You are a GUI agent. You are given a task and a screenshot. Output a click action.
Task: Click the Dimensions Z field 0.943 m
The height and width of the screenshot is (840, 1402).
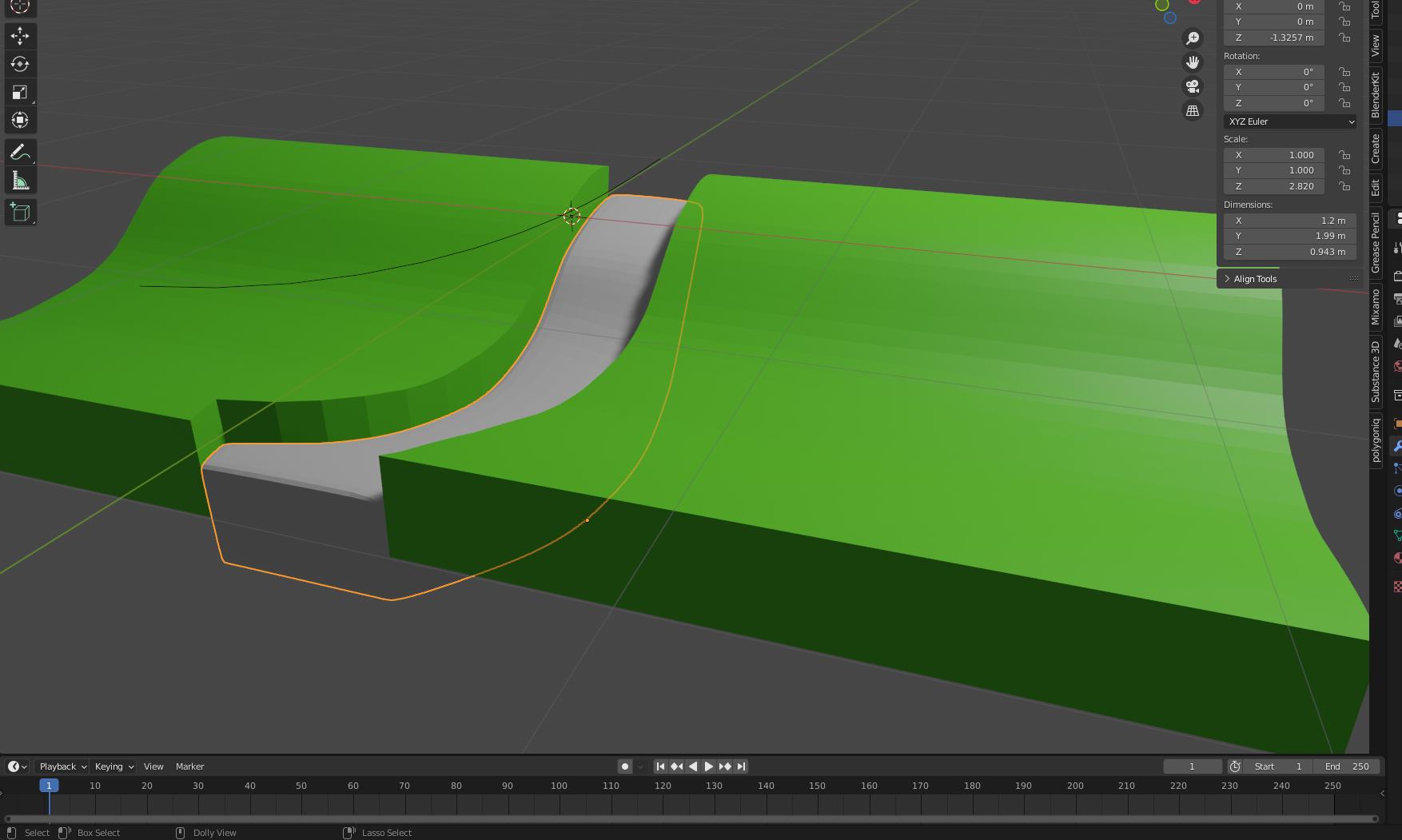click(1290, 252)
